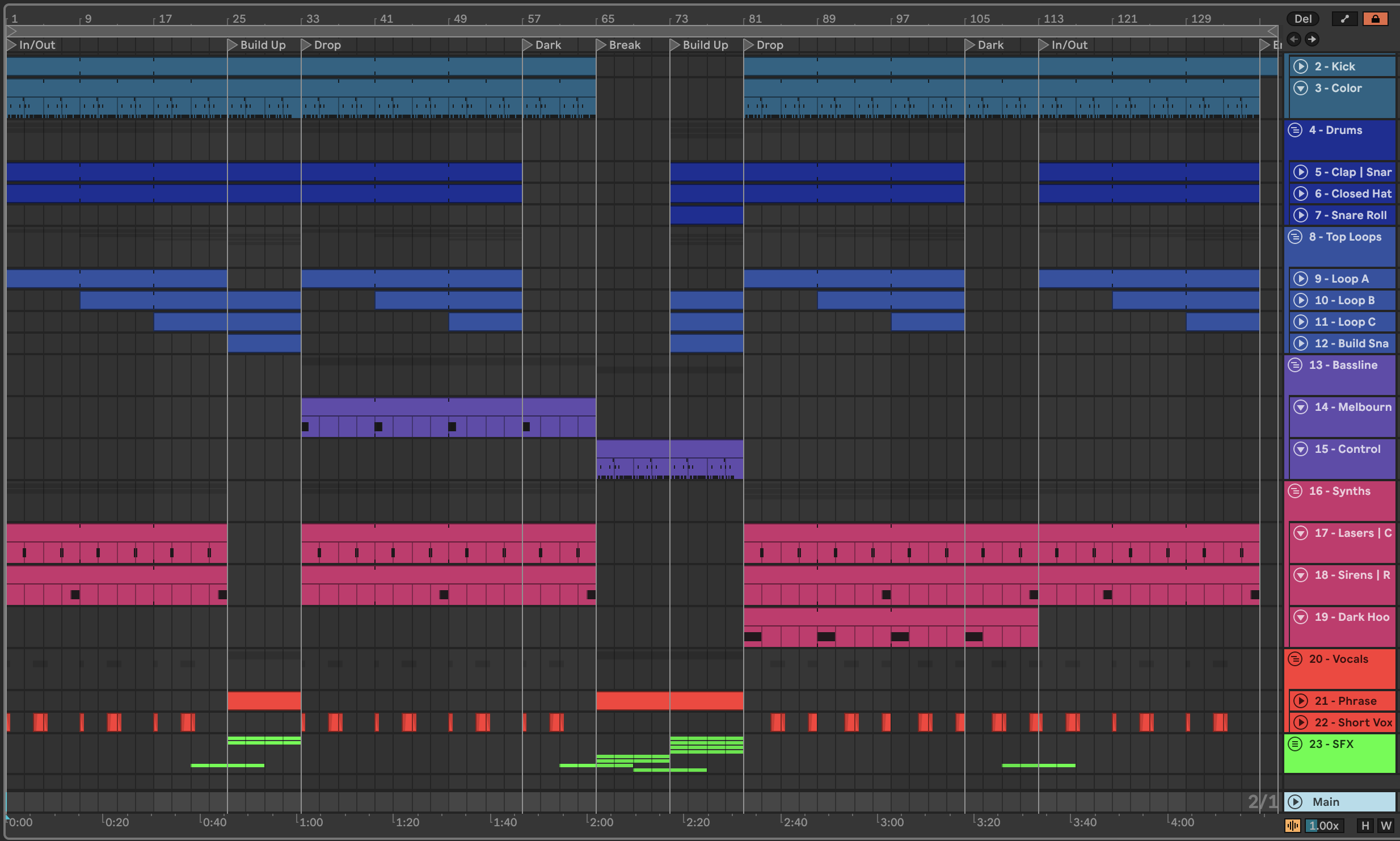The height and width of the screenshot is (841, 1400).
Task: Toggle the orange waveform zoom icon
Action: (1292, 826)
